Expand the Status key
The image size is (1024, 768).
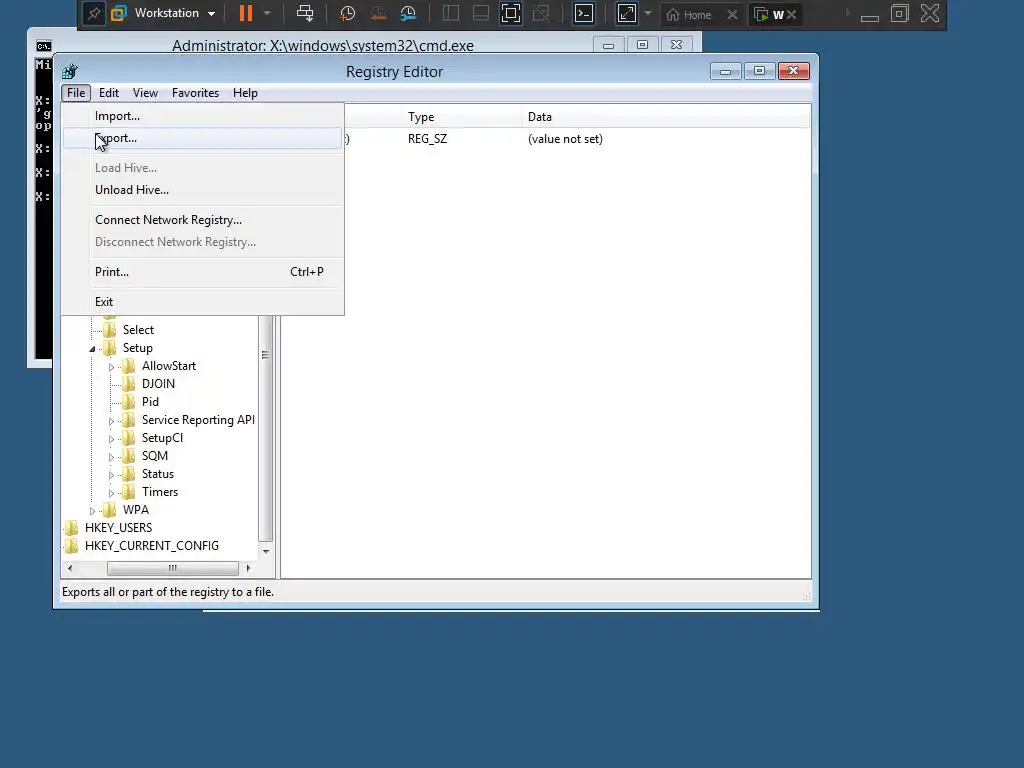click(x=111, y=475)
